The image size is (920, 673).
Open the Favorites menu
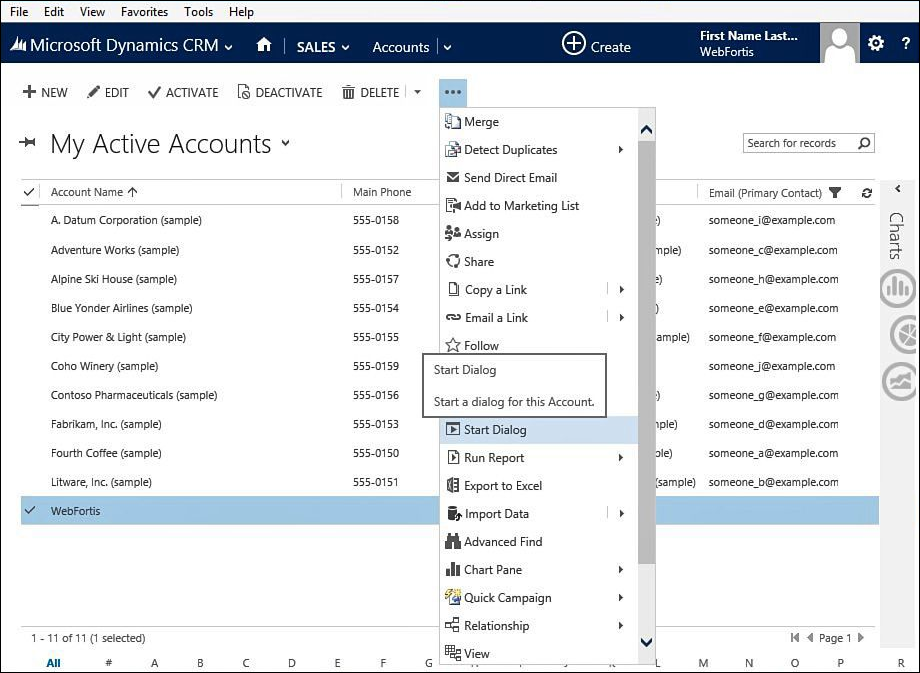click(144, 12)
